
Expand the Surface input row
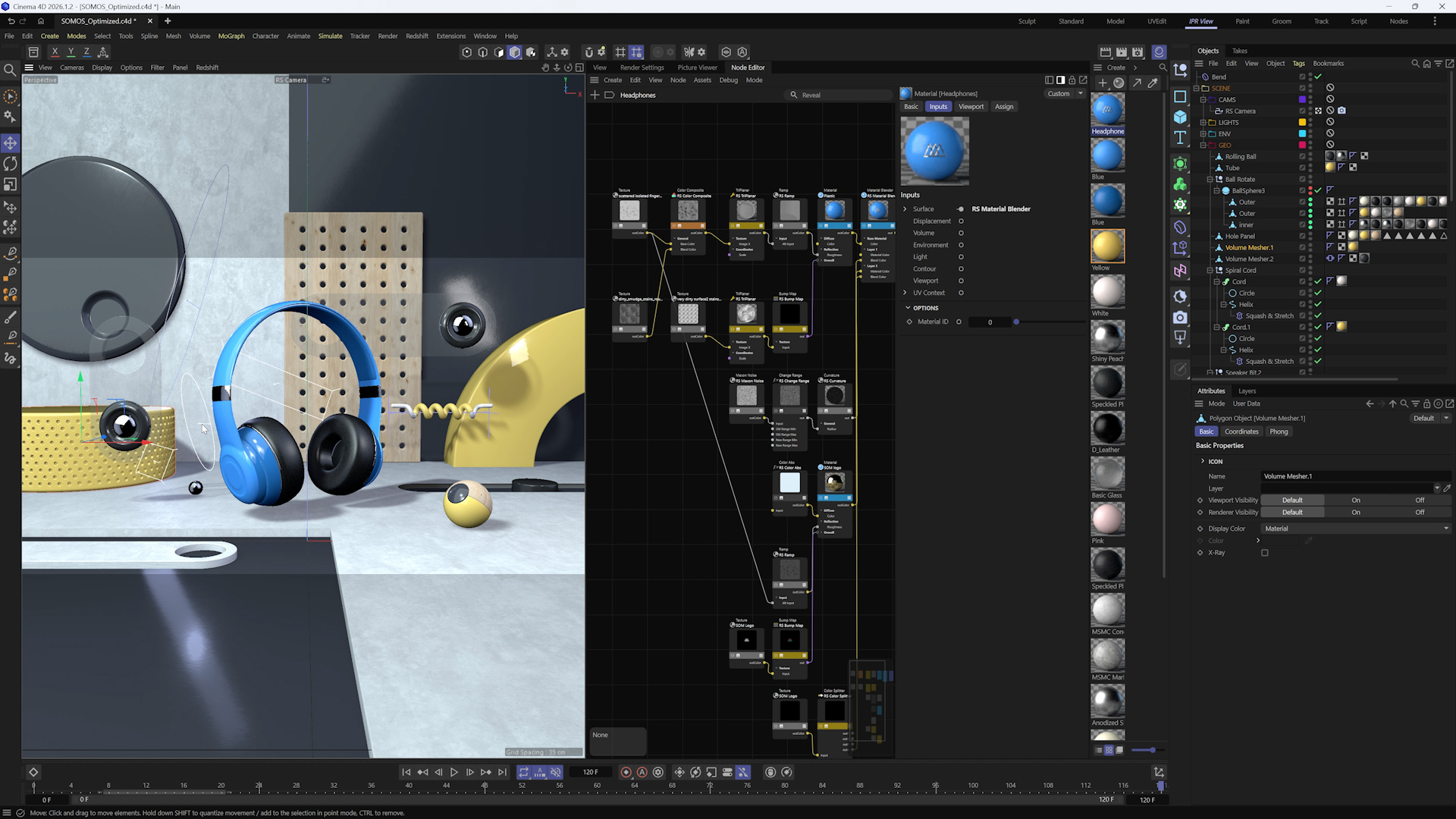pyautogui.click(x=905, y=209)
